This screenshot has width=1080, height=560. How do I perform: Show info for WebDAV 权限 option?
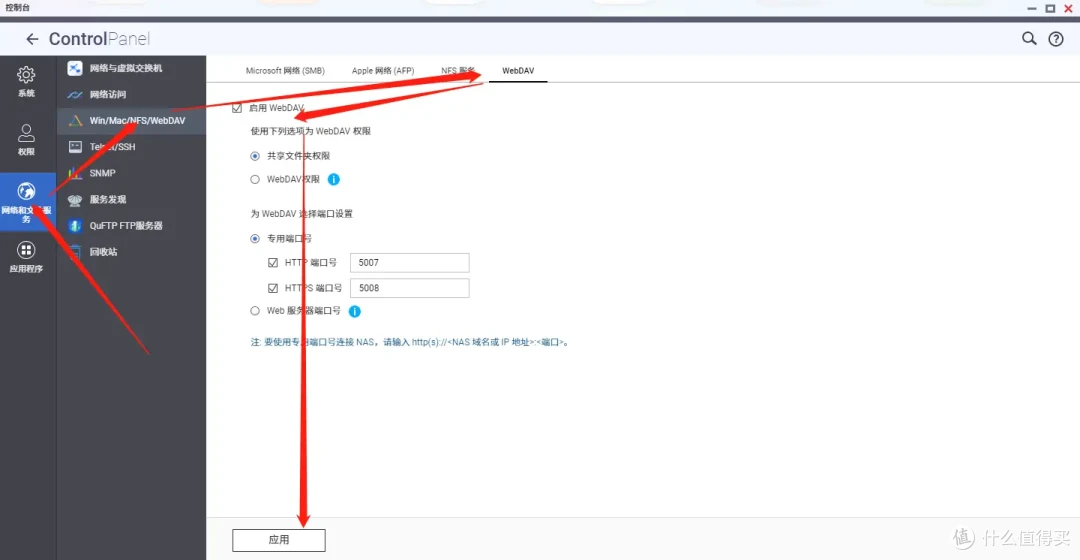333,179
